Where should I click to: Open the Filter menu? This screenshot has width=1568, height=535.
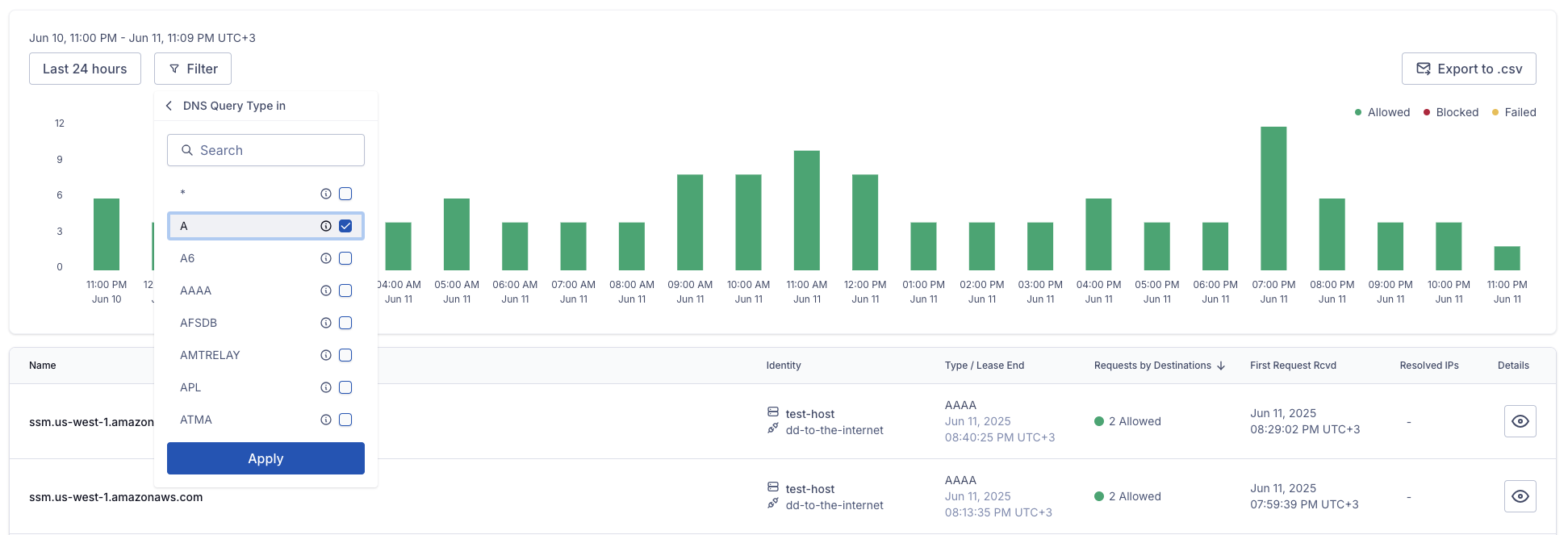tap(193, 69)
